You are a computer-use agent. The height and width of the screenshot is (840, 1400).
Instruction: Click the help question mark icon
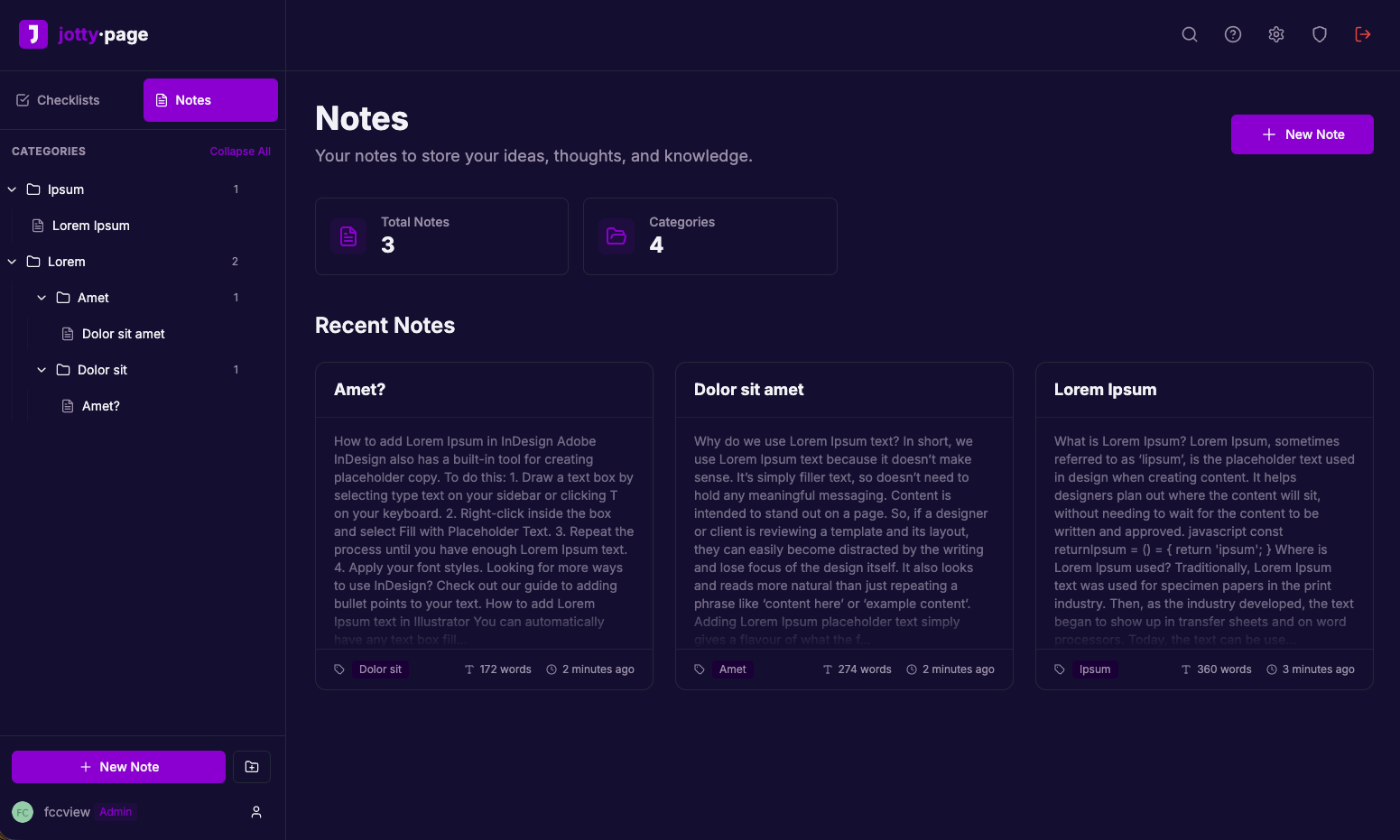pyautogui.click(x=1233, y=34)
